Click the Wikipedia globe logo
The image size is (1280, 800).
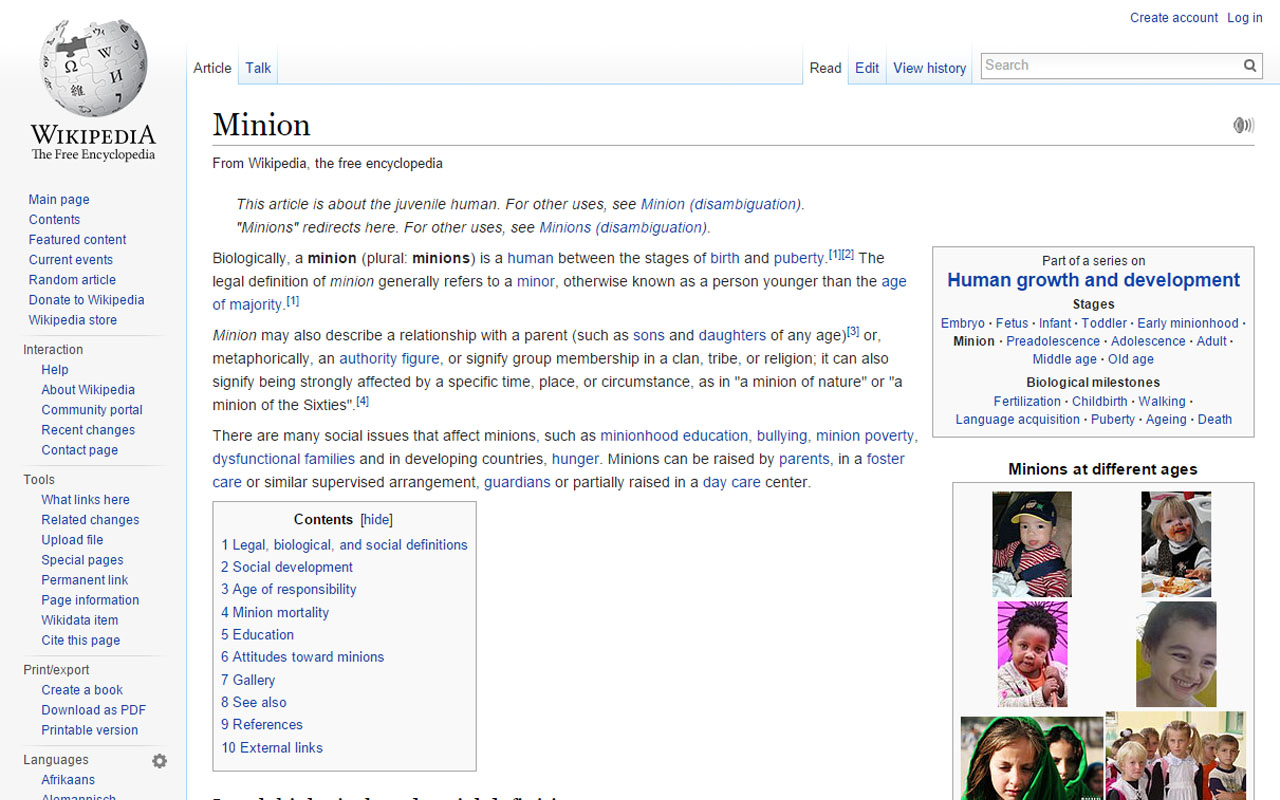coord(93,68)
